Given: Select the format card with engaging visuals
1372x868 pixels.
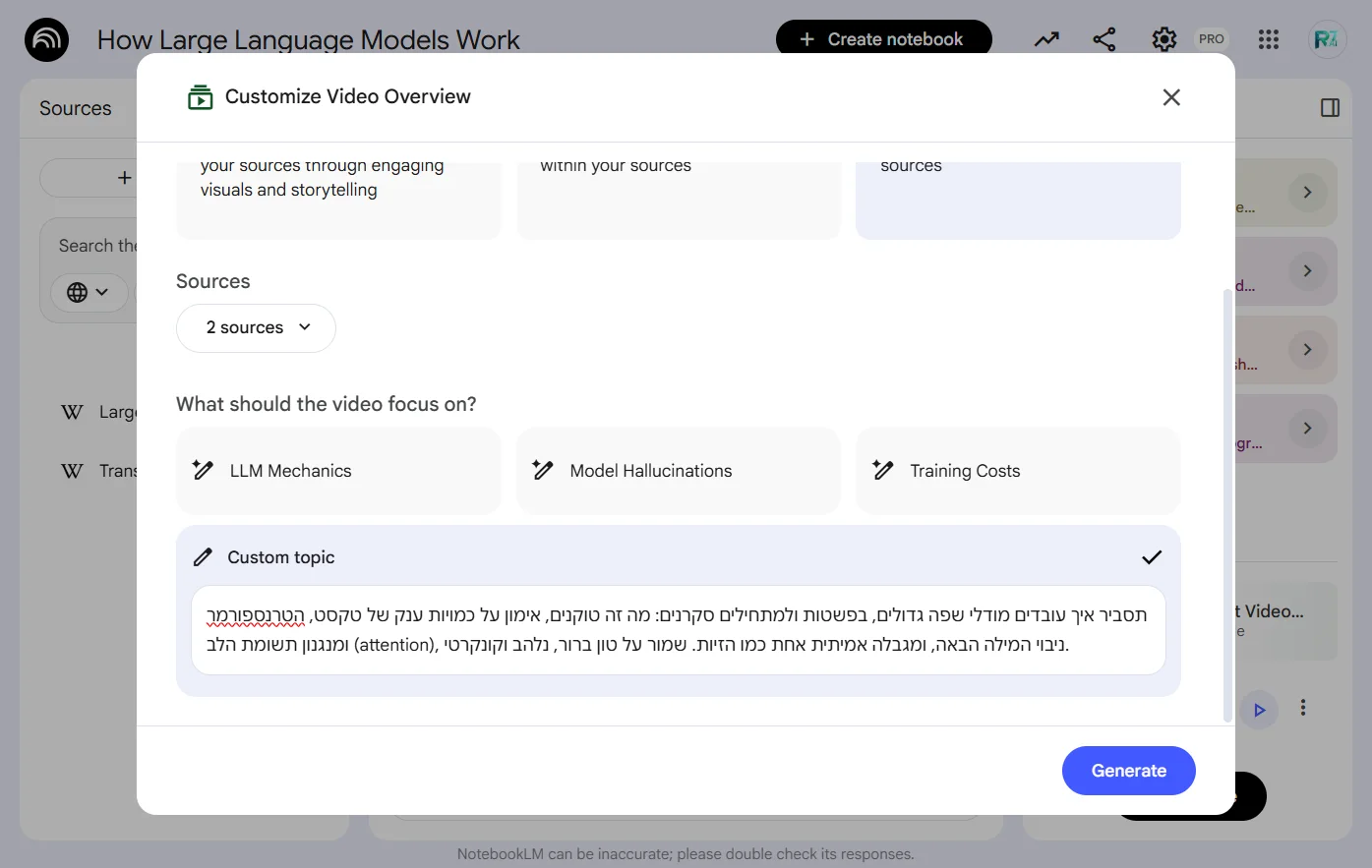Looking at the screenshot, I should (338, 200).
